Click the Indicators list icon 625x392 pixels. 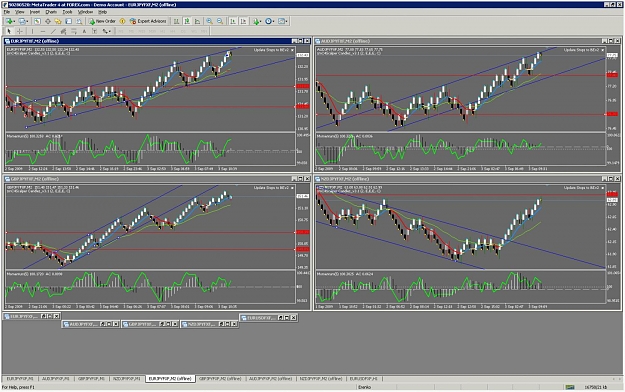(x=256, y=21)
